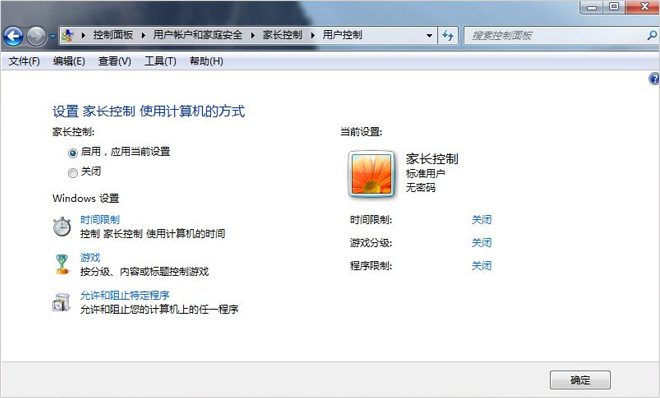Image resolution: width=660 pixels, height=398 pixels.
Task: Click the grey Forward arrow button
Action: click(x=36, y=36)
